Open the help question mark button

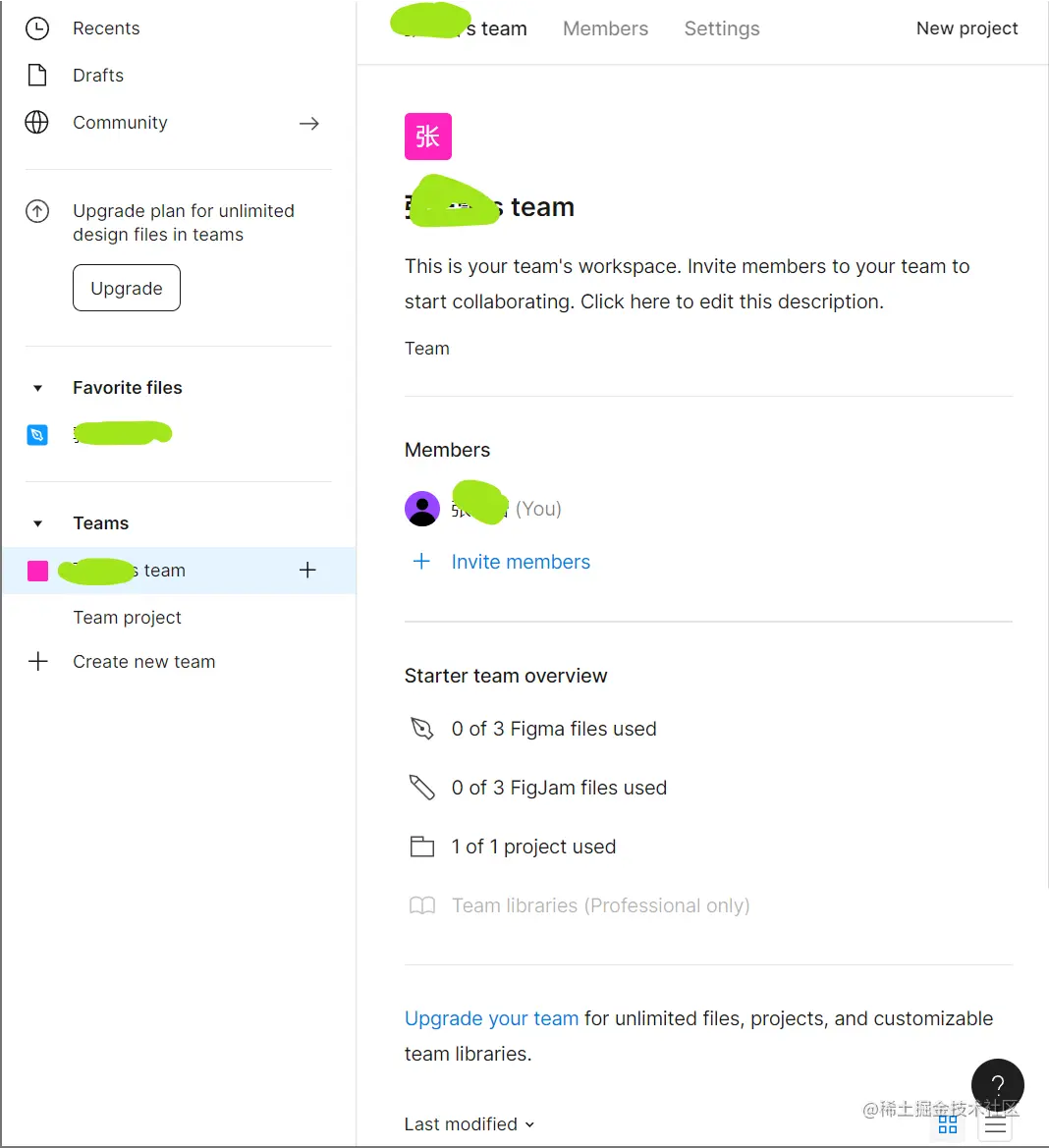pos(997,1084)
